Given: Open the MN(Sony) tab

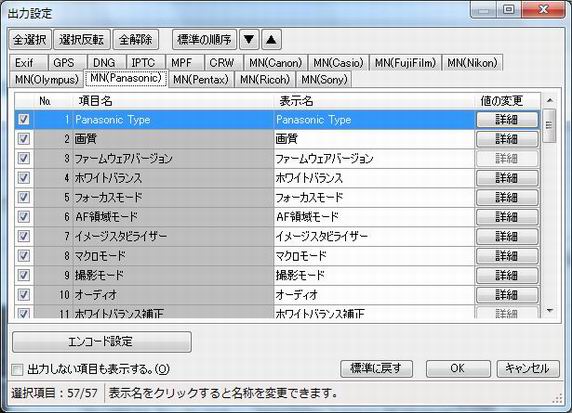Looking at the screenshot, I should click(324, 79).
